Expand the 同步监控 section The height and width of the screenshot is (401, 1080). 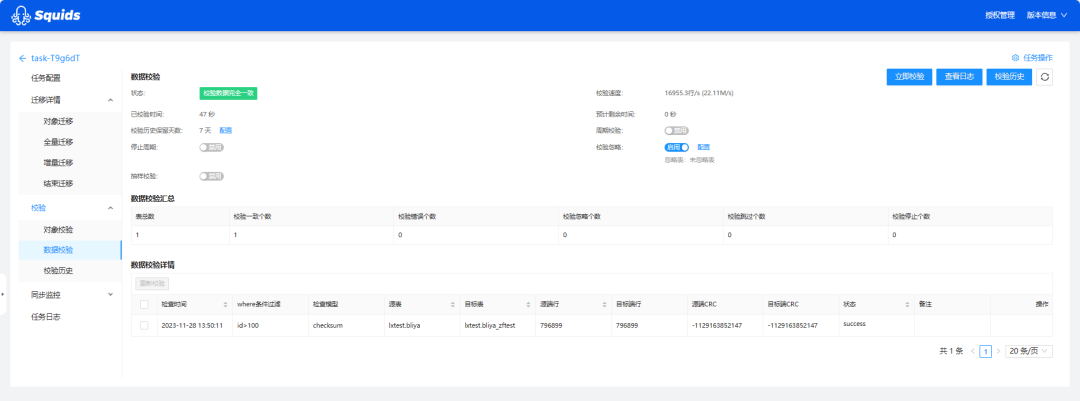coord(111,294)
